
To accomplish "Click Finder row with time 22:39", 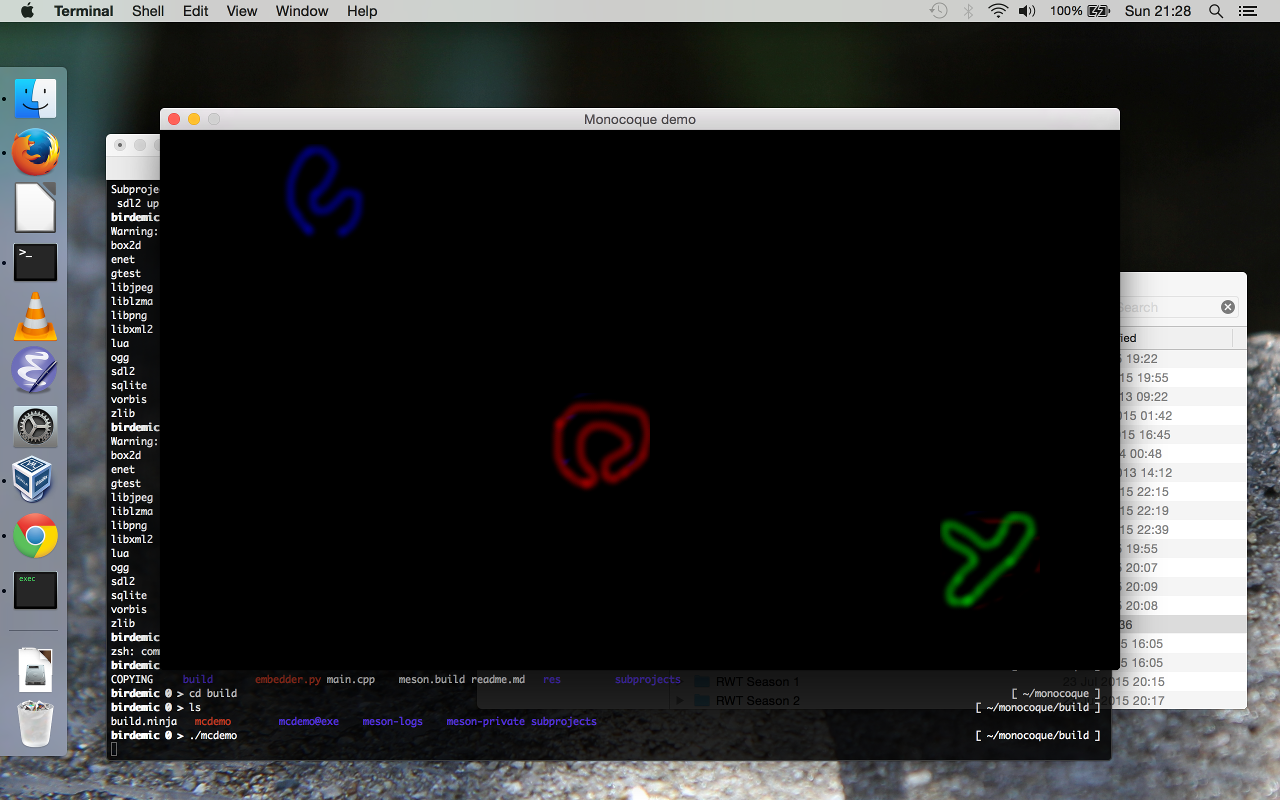I will 1183,529.
